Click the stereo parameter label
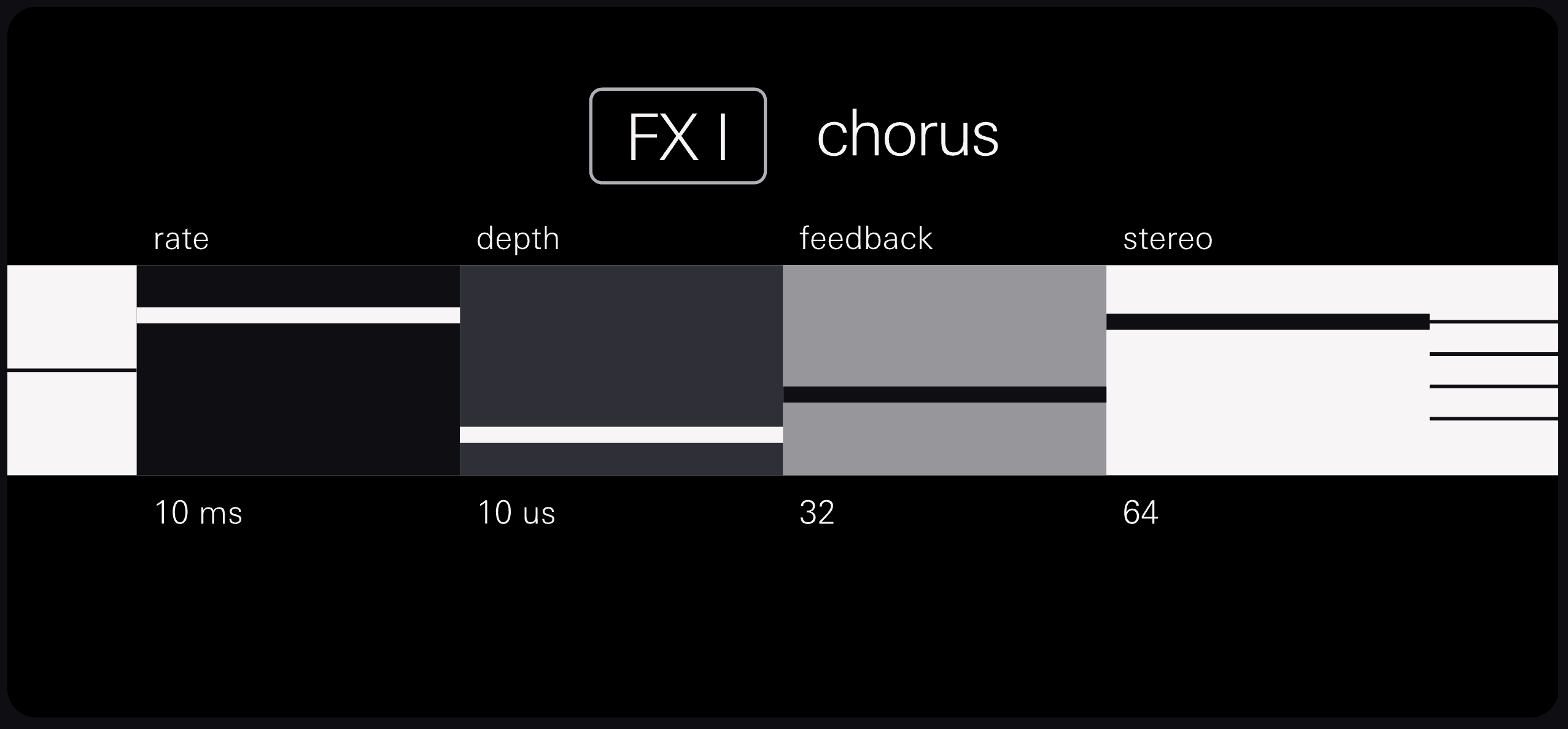 [1167, 239]
